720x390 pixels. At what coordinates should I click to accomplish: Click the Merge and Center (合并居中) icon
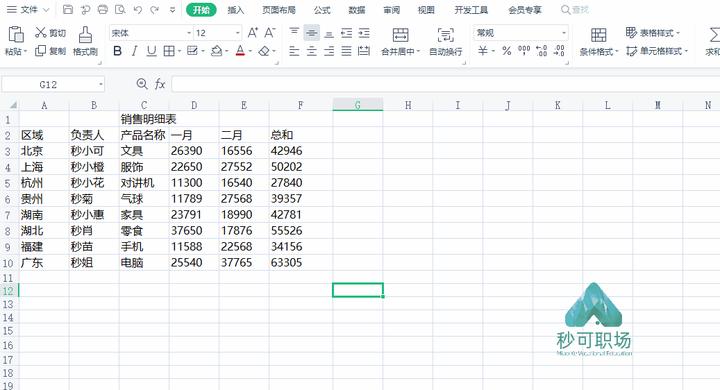(x=400, y=34)
